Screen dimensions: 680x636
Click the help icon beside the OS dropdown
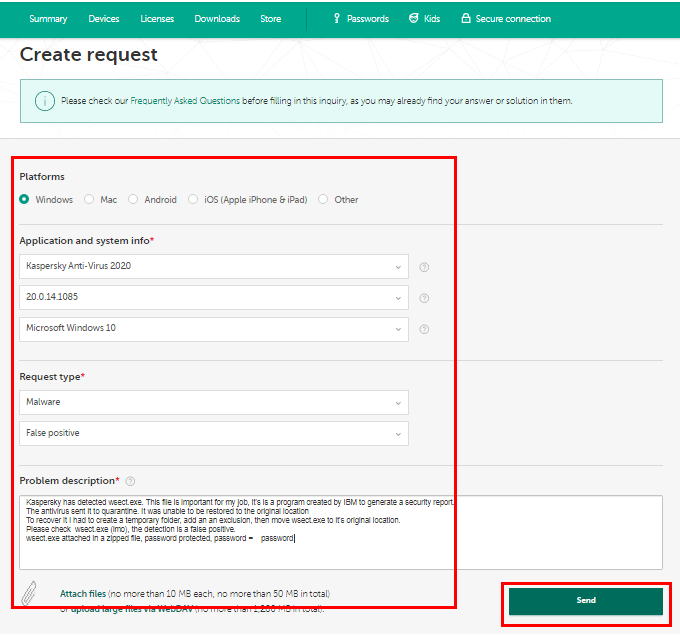pyautogui.click(x=424, y=329)
